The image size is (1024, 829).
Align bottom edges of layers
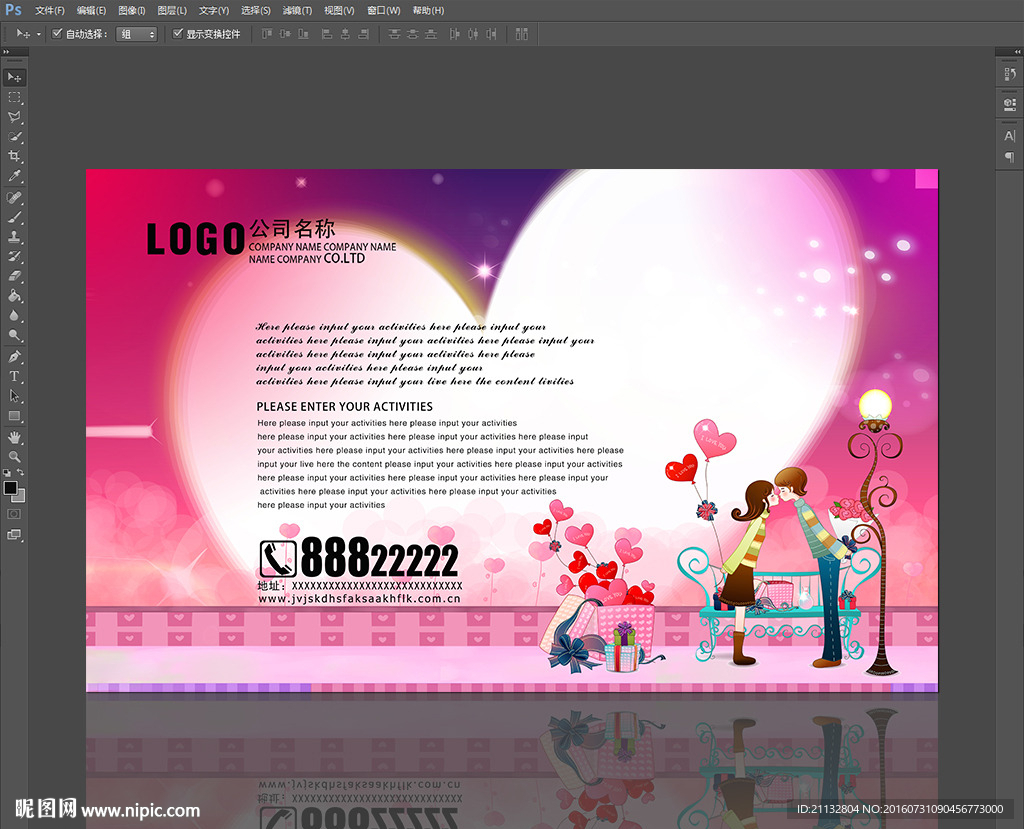pos(303,33)
